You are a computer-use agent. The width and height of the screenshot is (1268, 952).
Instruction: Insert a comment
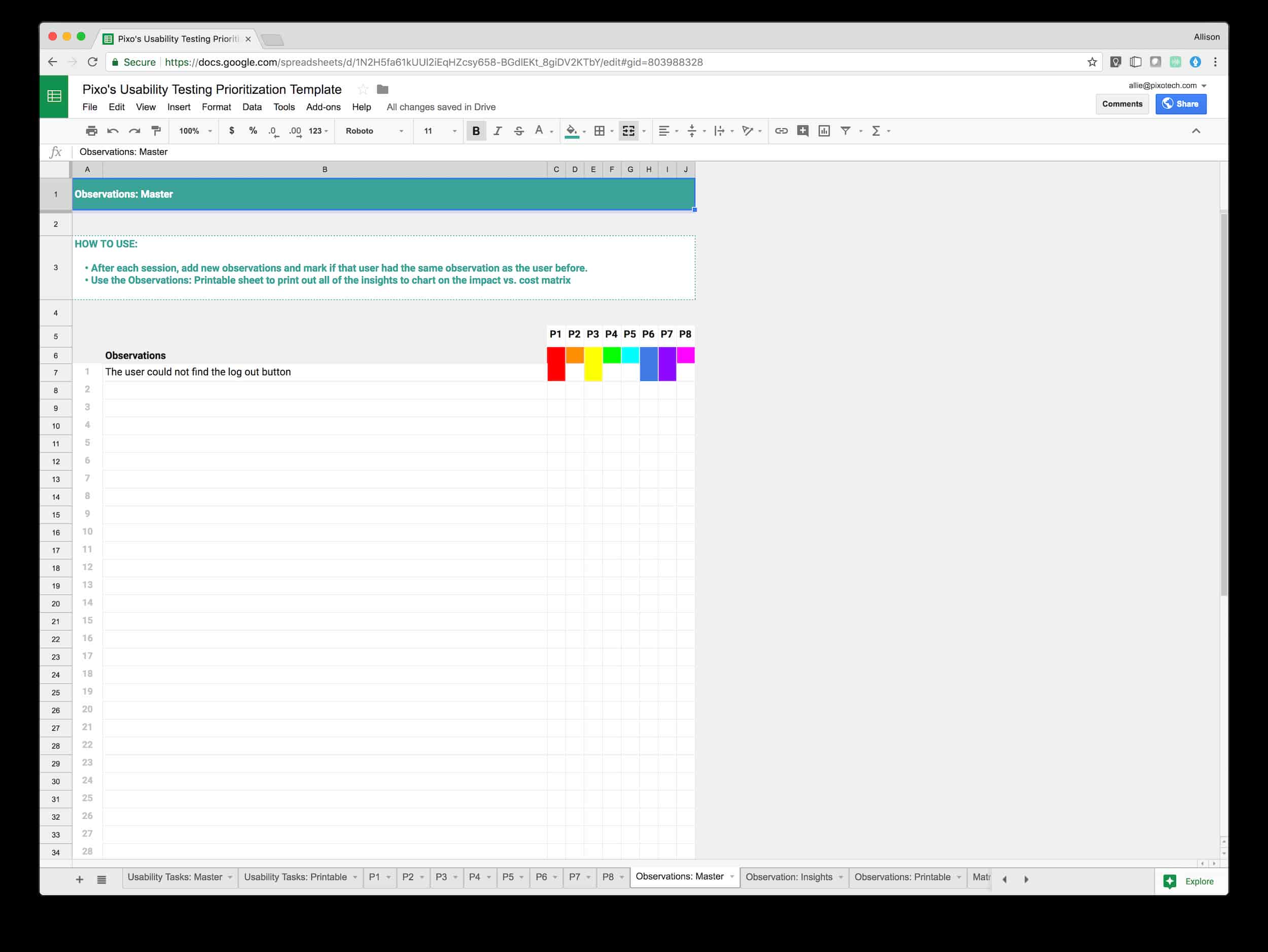[x=802, y=131]
